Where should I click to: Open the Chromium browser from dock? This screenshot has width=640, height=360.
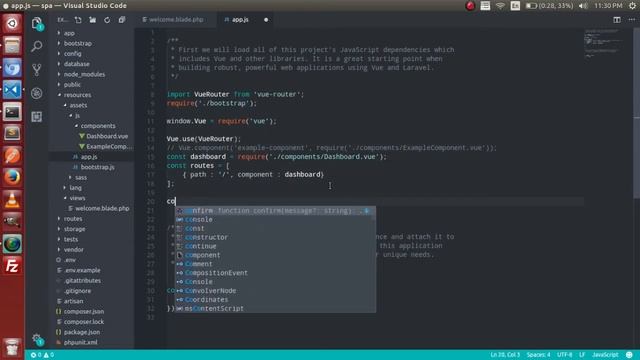point(12,68)
